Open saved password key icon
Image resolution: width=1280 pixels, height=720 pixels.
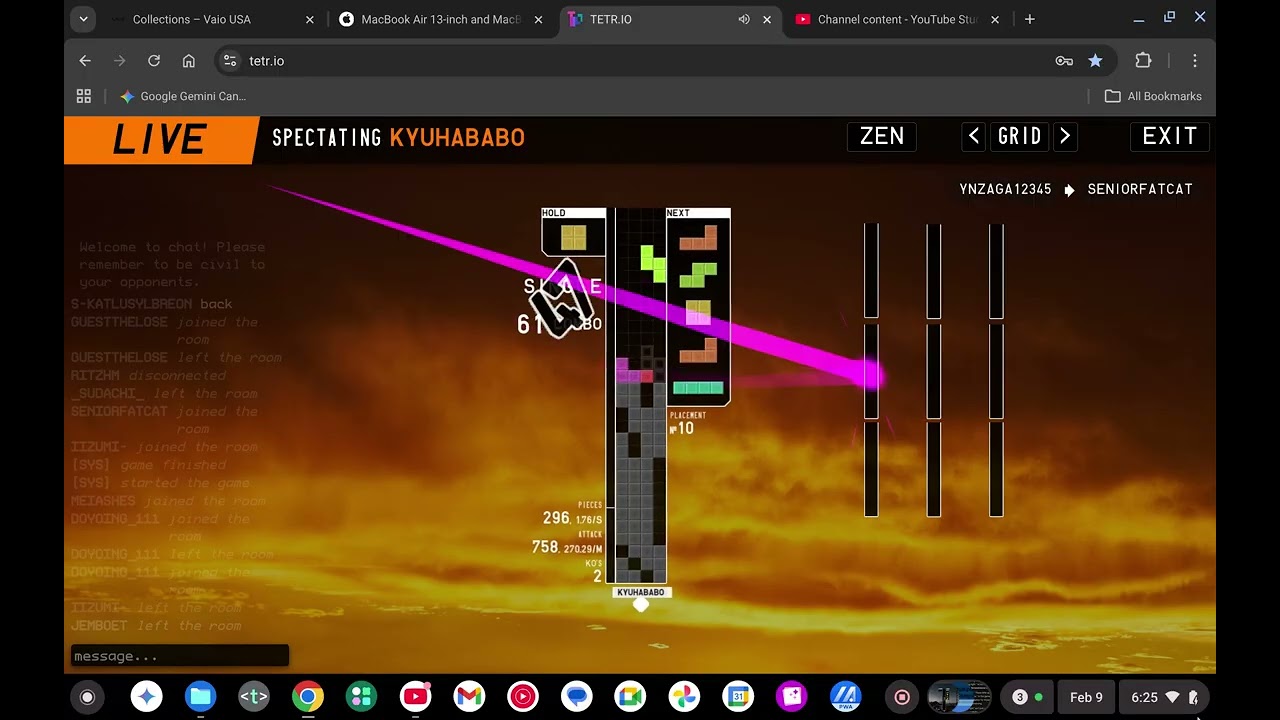1064,61
